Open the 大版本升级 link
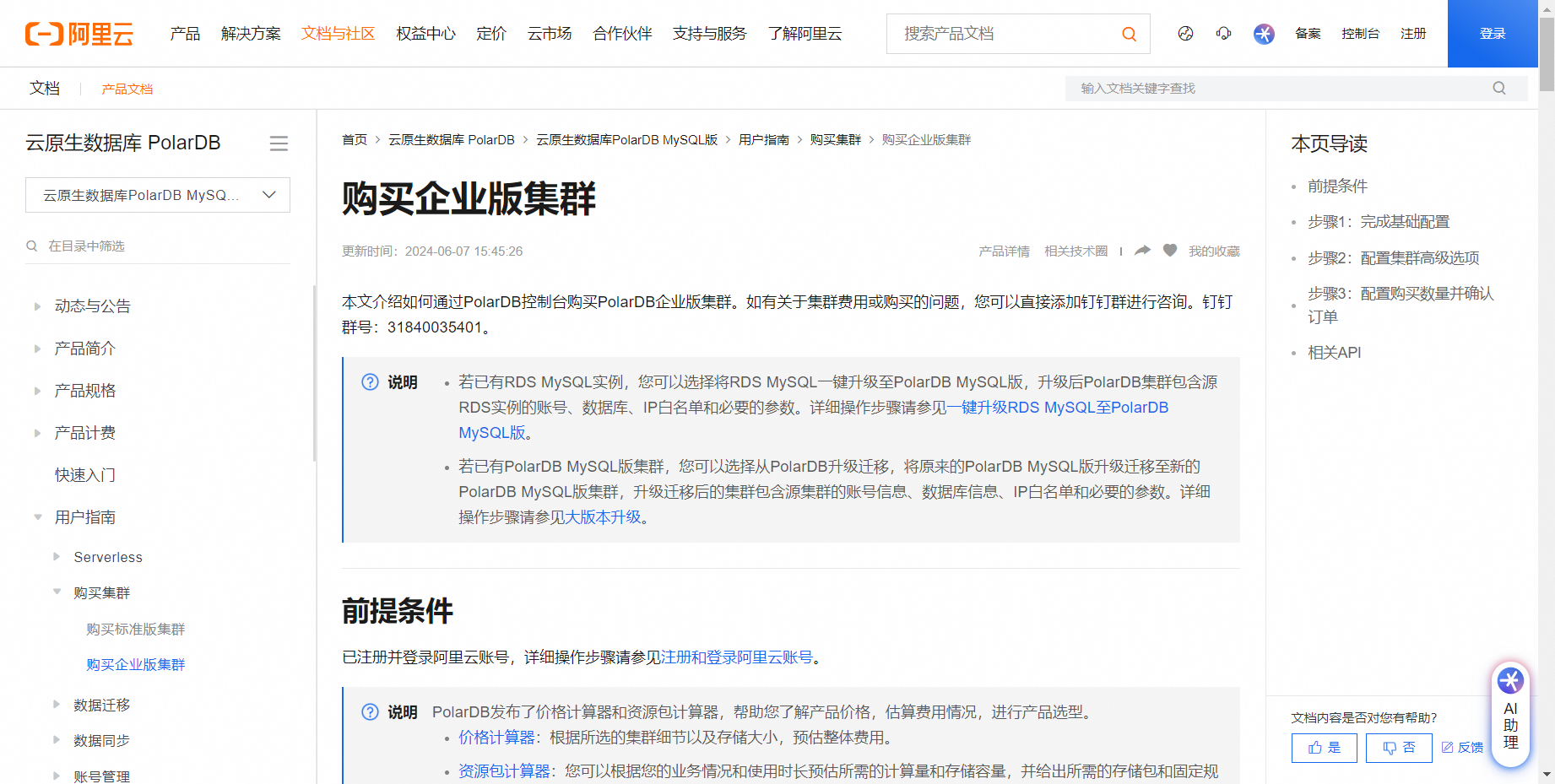The image size is (1555, 784). [604, 517]
